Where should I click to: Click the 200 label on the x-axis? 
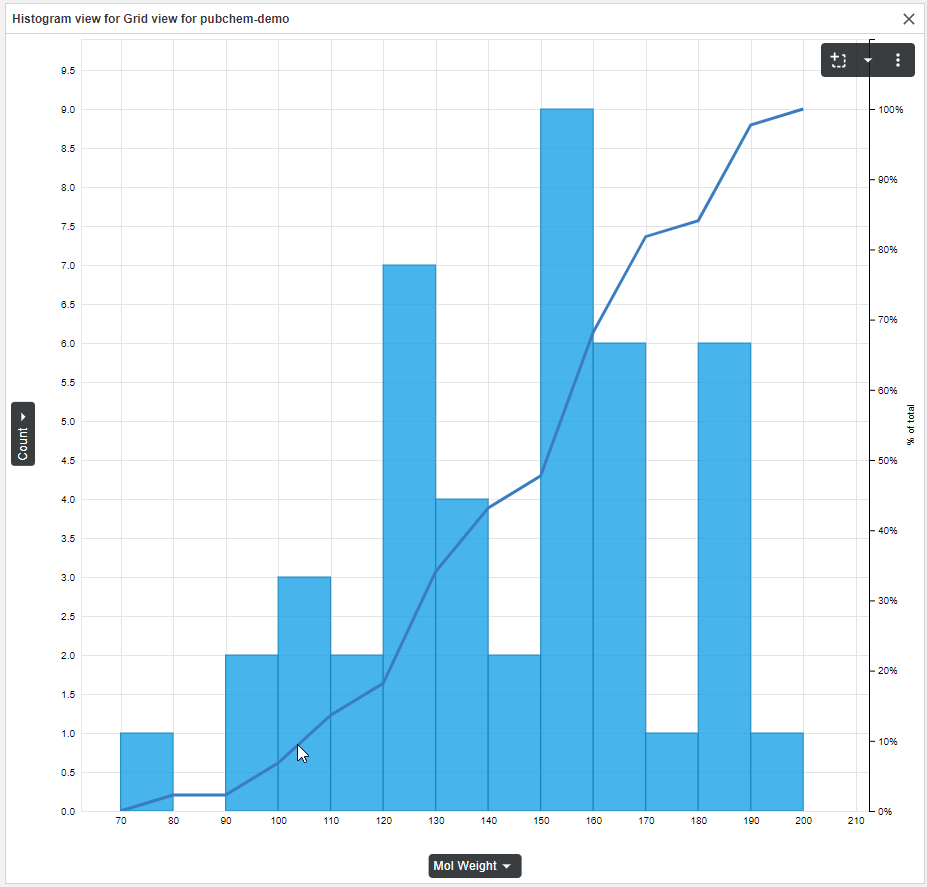pos(804,821)
